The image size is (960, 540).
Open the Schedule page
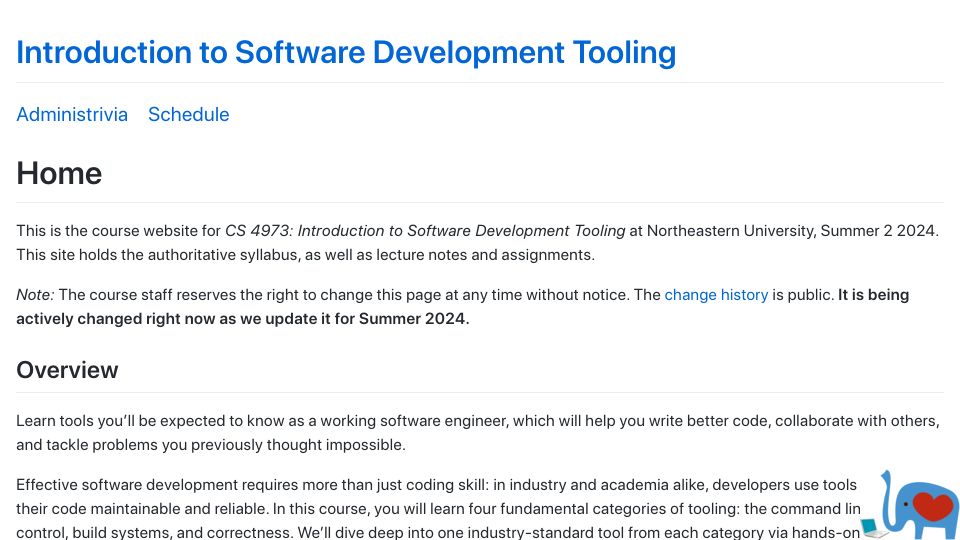189,114
